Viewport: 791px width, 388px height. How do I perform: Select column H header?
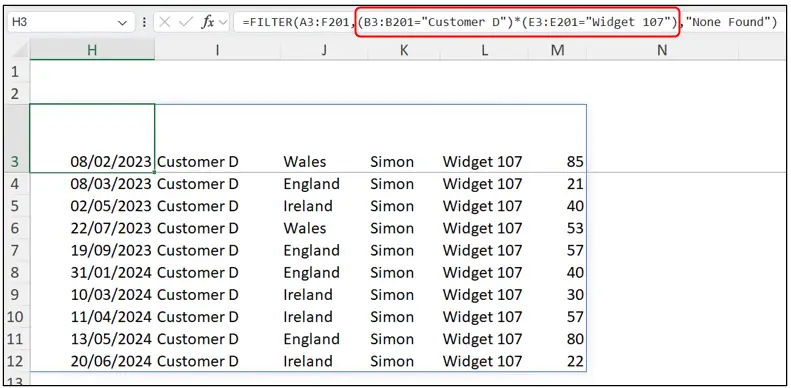click(92, 50)
